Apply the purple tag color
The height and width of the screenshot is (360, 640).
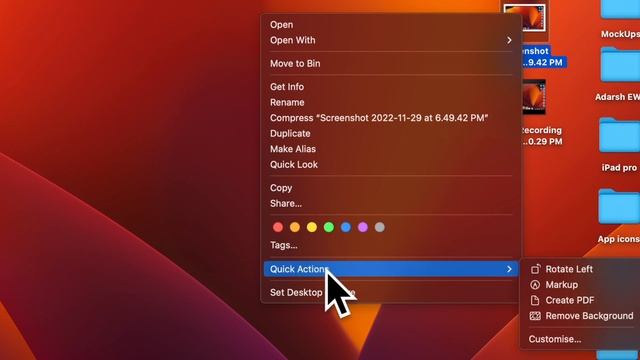[363, 227]
